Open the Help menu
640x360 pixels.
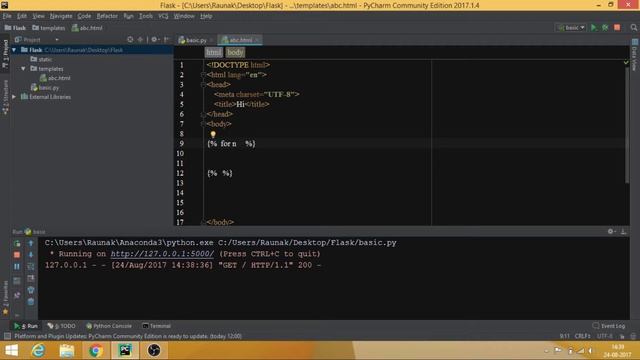(206, 16)
